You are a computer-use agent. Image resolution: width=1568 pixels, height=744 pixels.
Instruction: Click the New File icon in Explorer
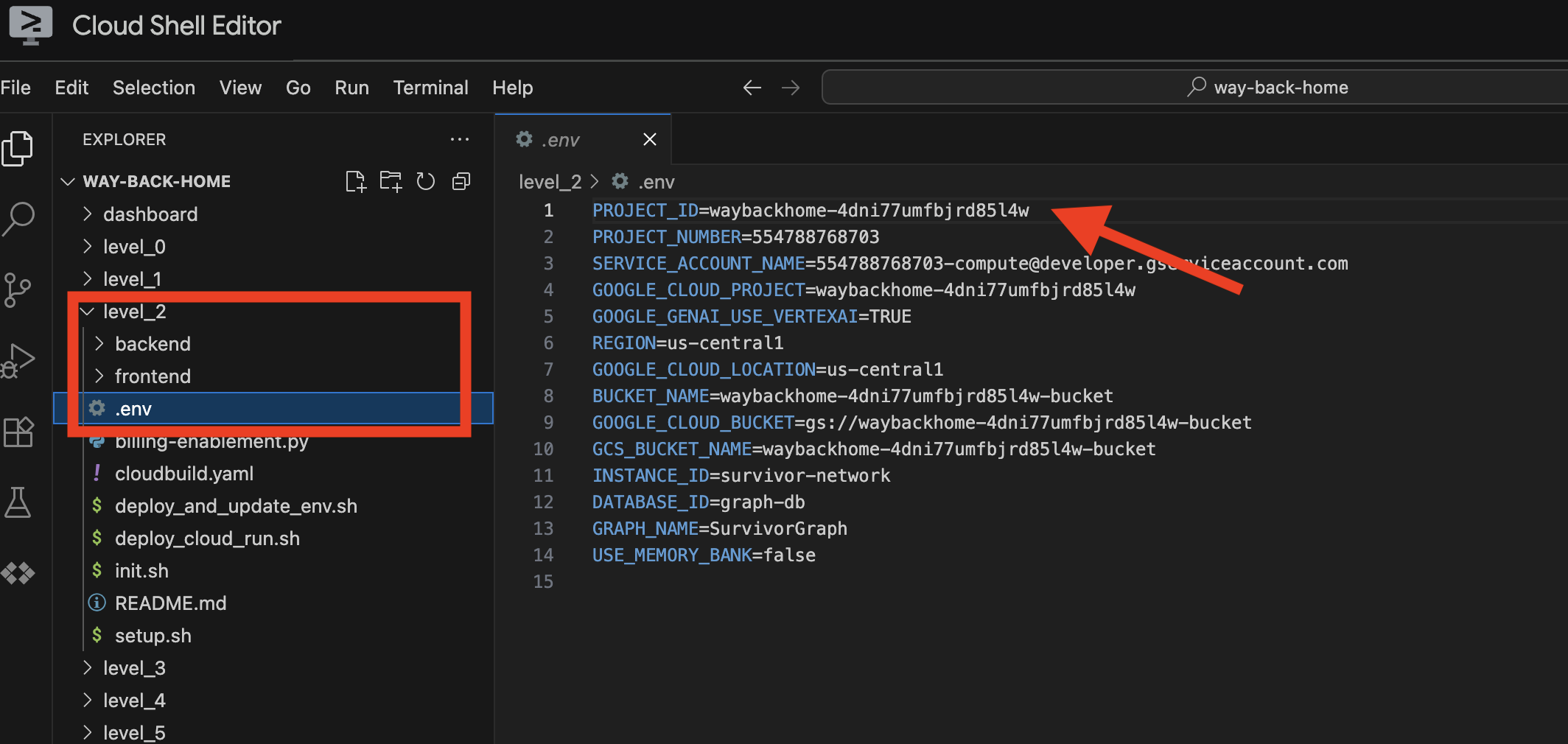point(355,181)
